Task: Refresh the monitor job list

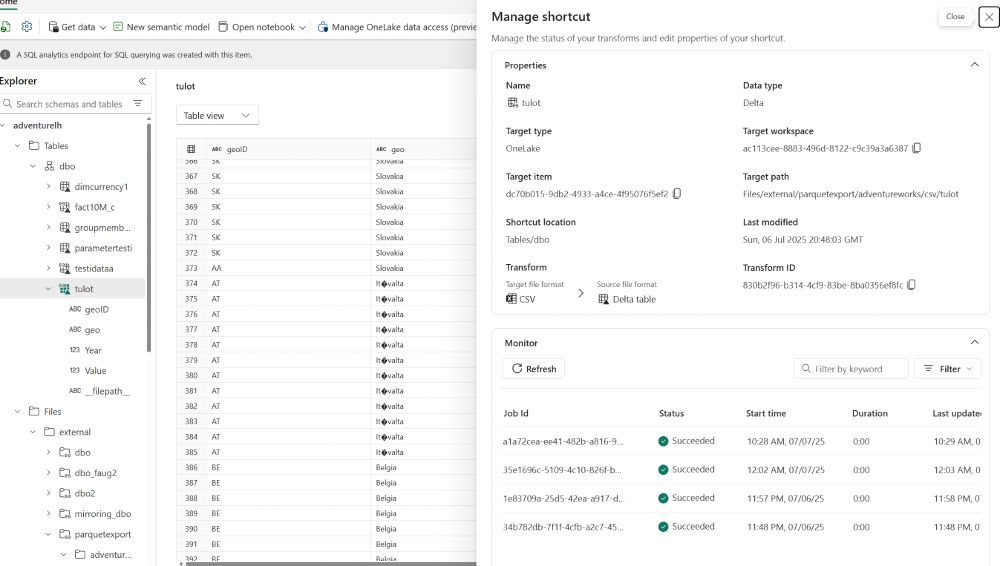Action: (534, 369)
